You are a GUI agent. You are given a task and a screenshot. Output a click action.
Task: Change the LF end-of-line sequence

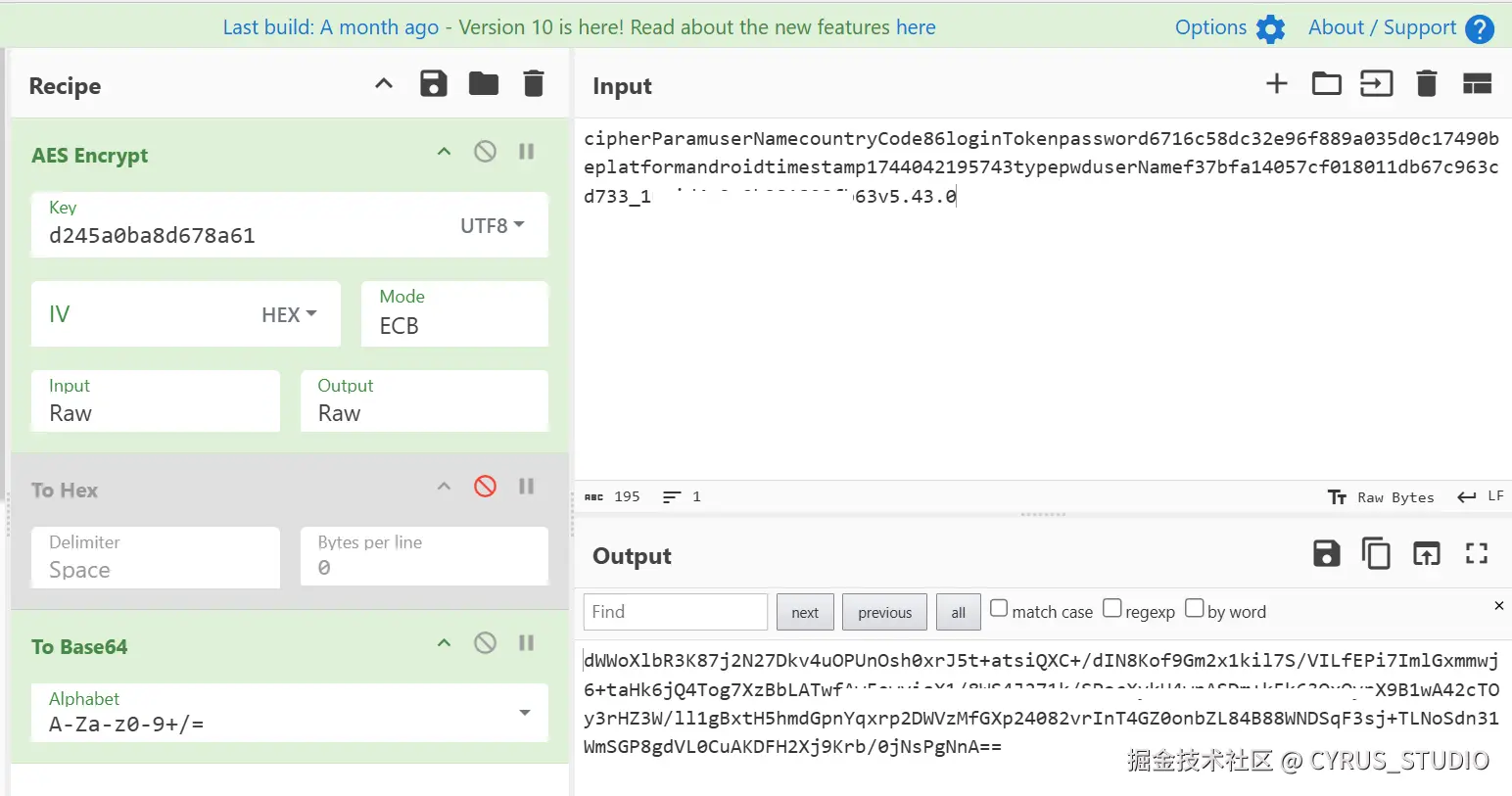(1481, 496)
